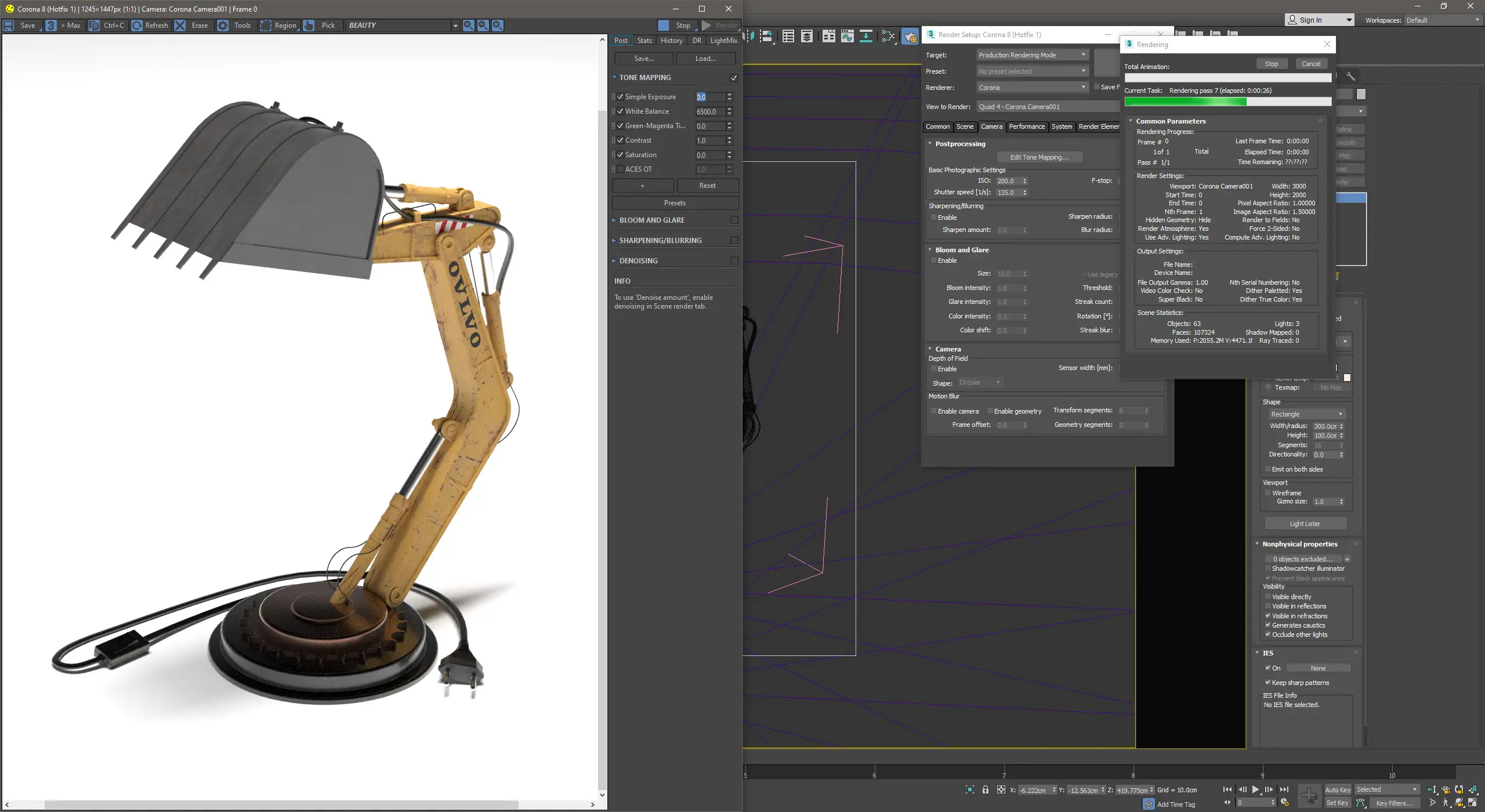
Task: Switch to the LightMix tab
Action: pyautogui.click(x=723, y=41)
